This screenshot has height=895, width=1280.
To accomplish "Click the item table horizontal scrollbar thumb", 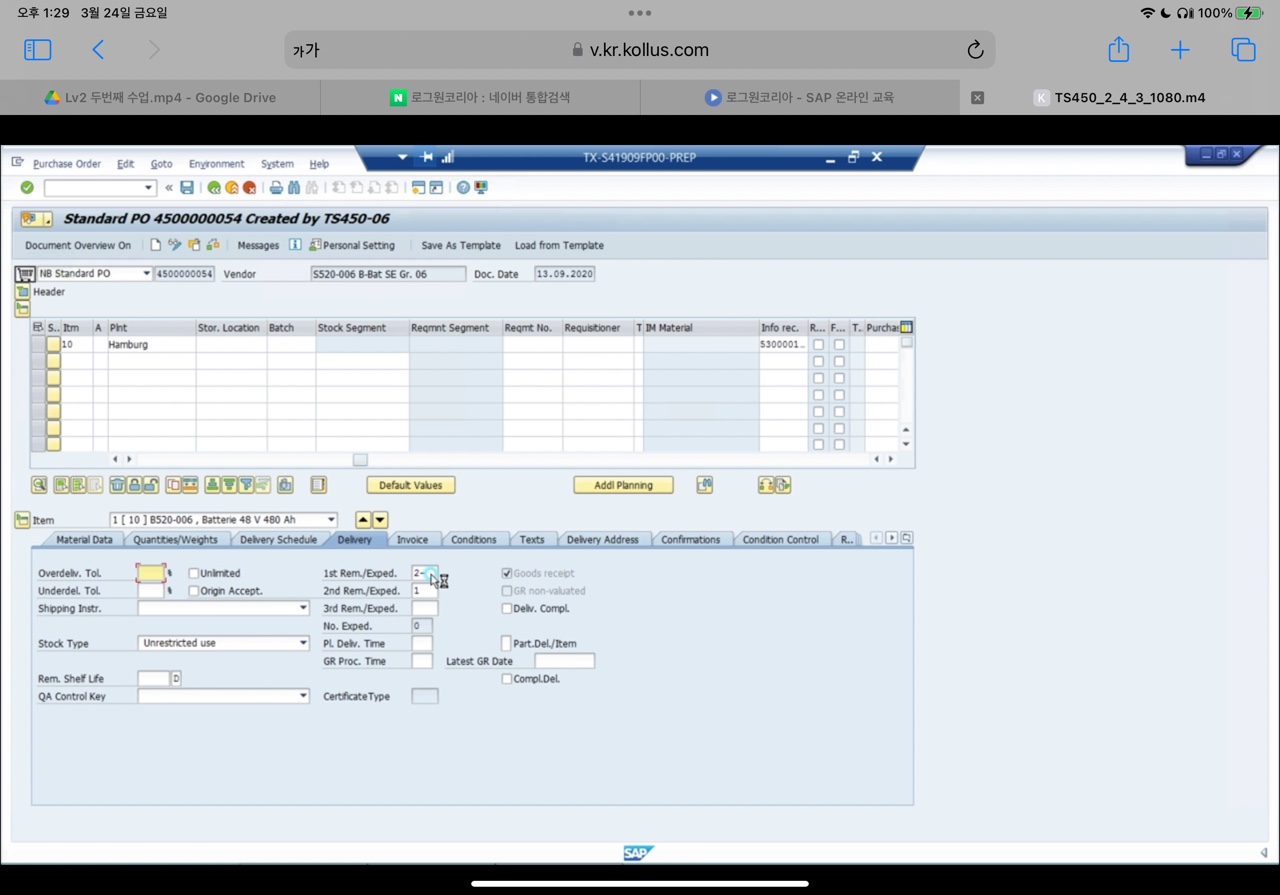I will coord(360,459).
